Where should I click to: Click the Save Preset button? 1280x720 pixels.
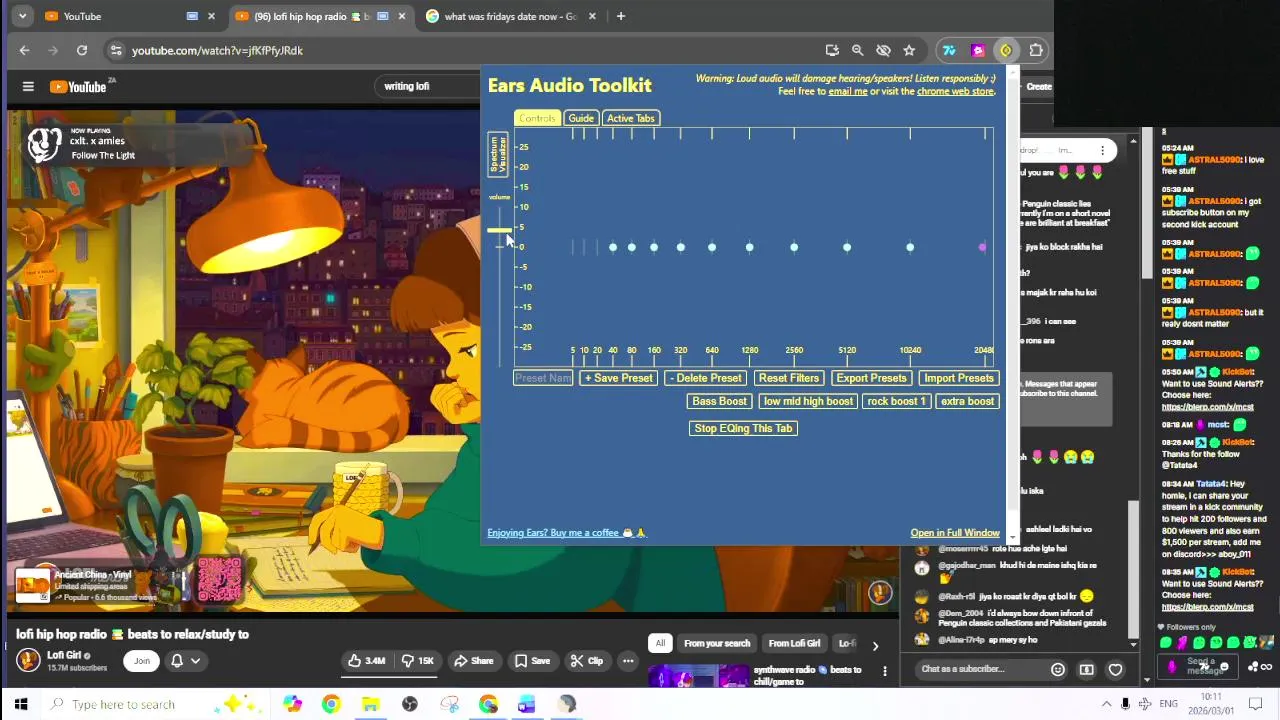[618, 378]
